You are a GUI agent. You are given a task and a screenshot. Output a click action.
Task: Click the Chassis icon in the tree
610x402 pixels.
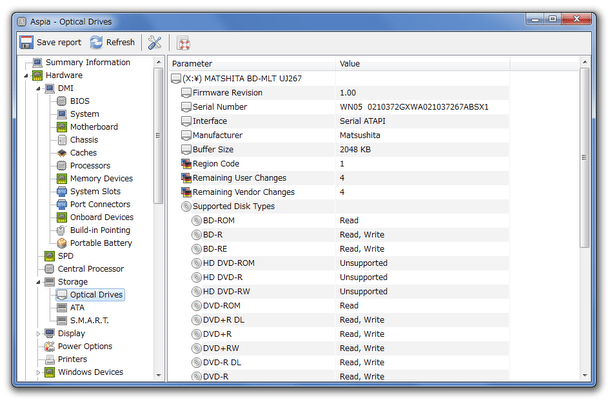pyautogui.click(x=61, y=140)
